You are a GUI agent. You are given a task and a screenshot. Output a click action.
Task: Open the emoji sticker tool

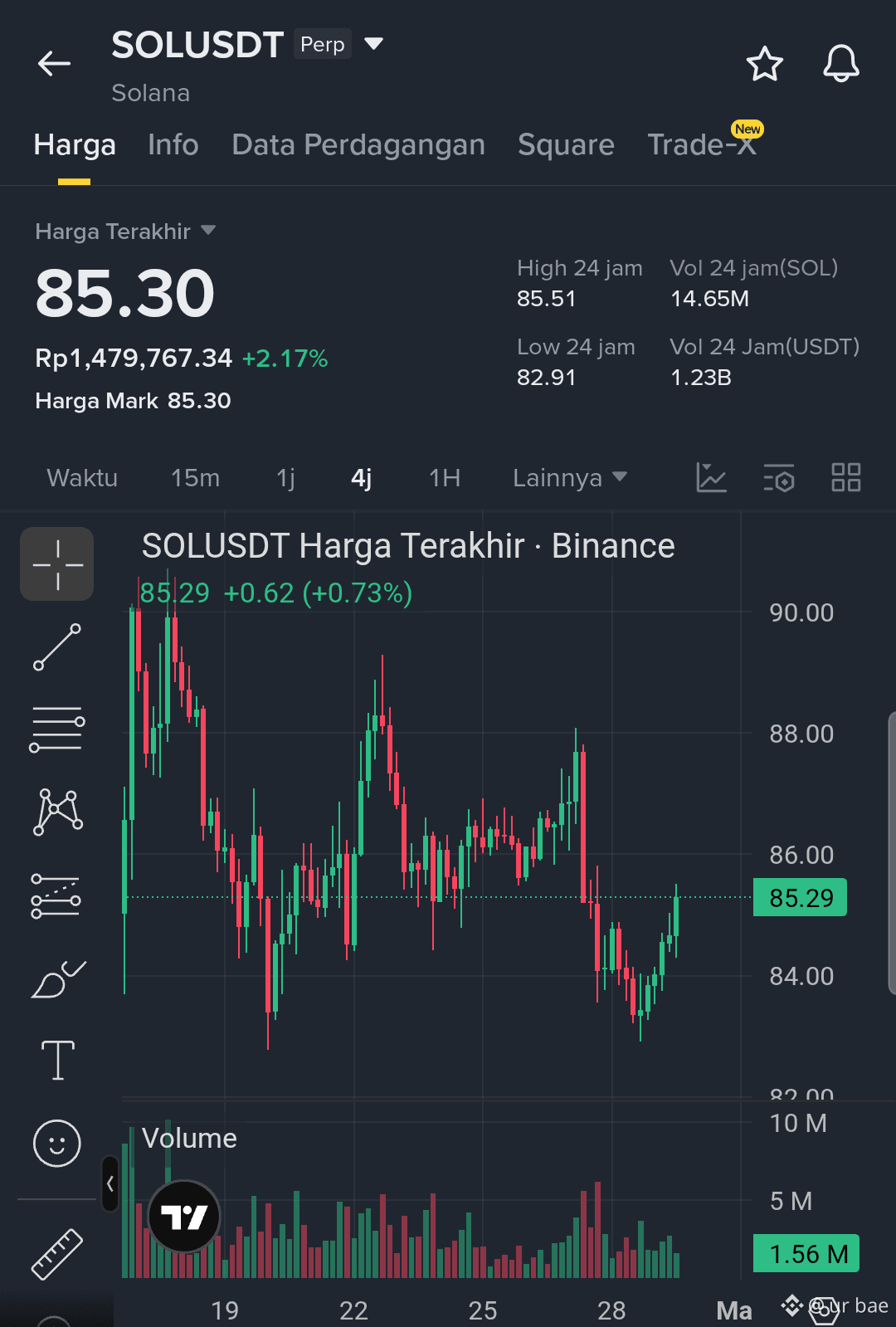pos(57,1144)
